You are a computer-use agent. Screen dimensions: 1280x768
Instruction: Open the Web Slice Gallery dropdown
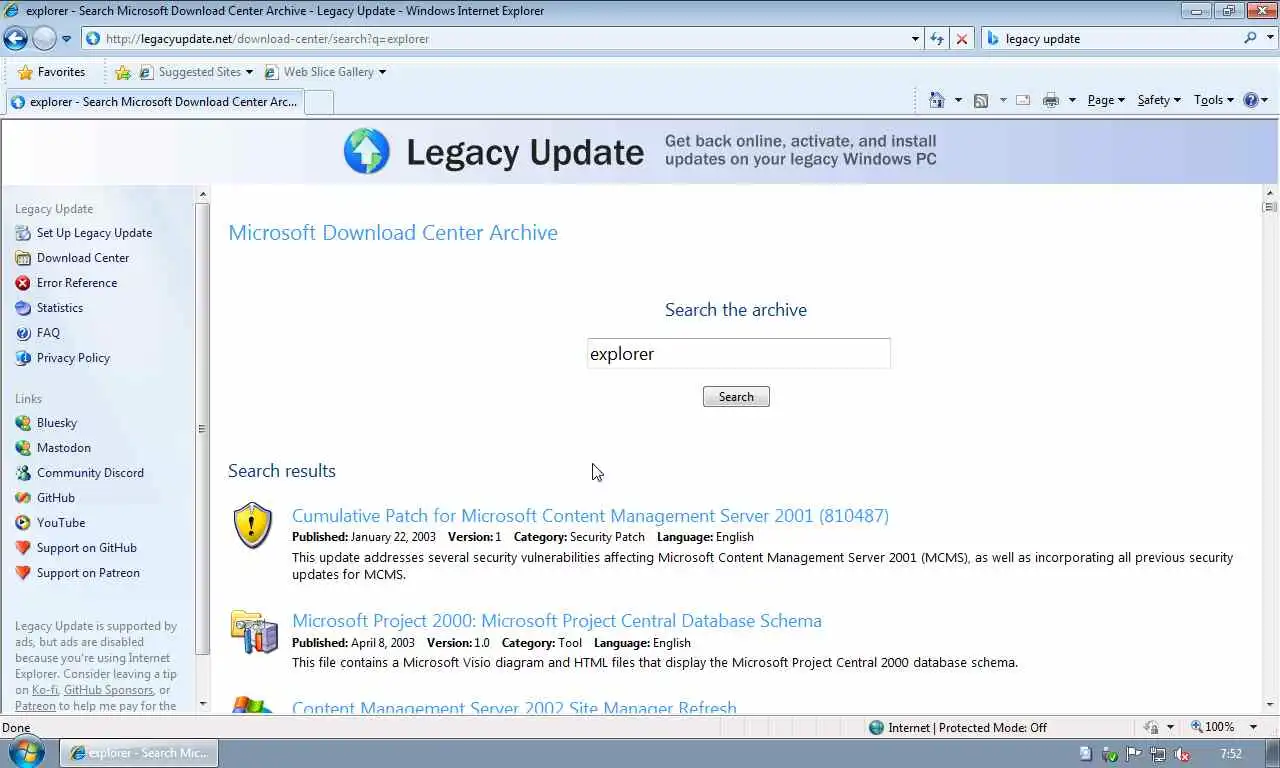click(x=324, y=72)
